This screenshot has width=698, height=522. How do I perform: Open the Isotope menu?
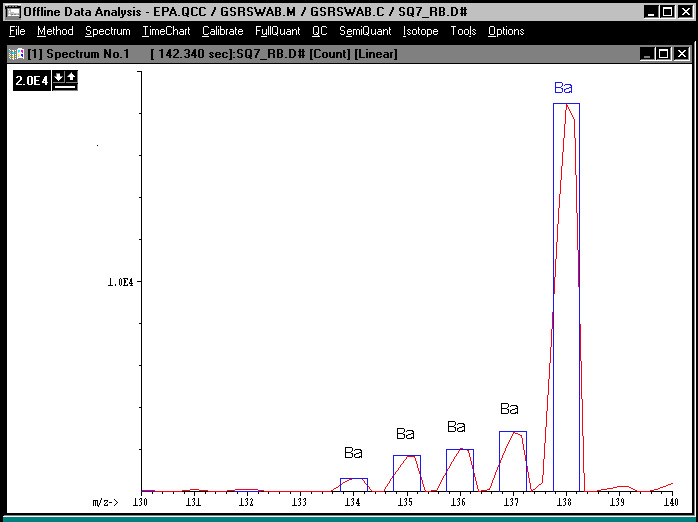tap(420, 31)
